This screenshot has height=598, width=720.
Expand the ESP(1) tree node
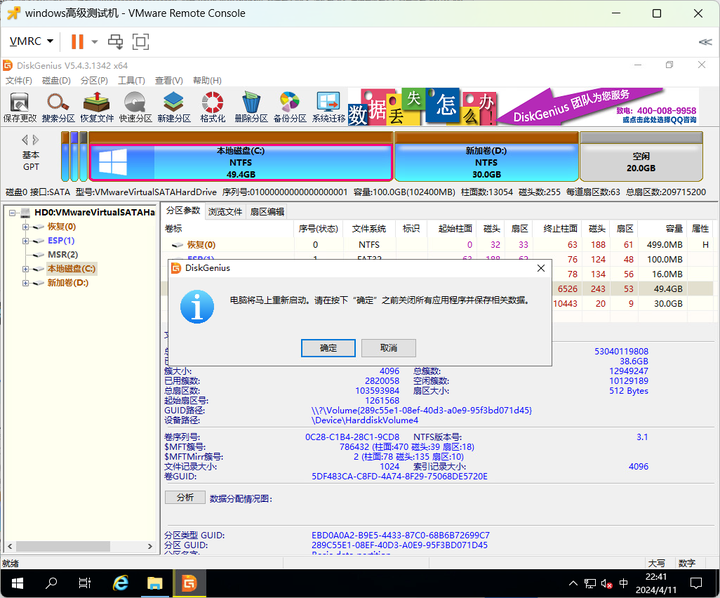pyautogui.click(x=26, y=241)
